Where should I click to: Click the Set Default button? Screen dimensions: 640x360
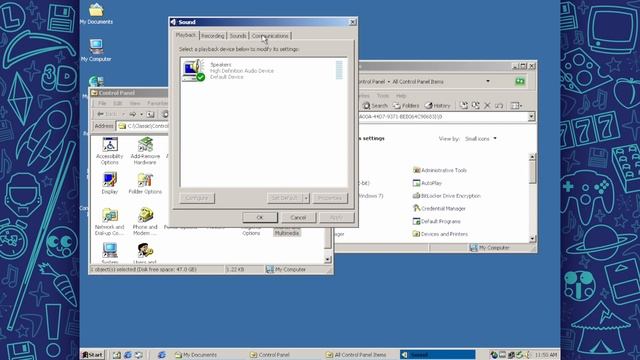(284, 198)
